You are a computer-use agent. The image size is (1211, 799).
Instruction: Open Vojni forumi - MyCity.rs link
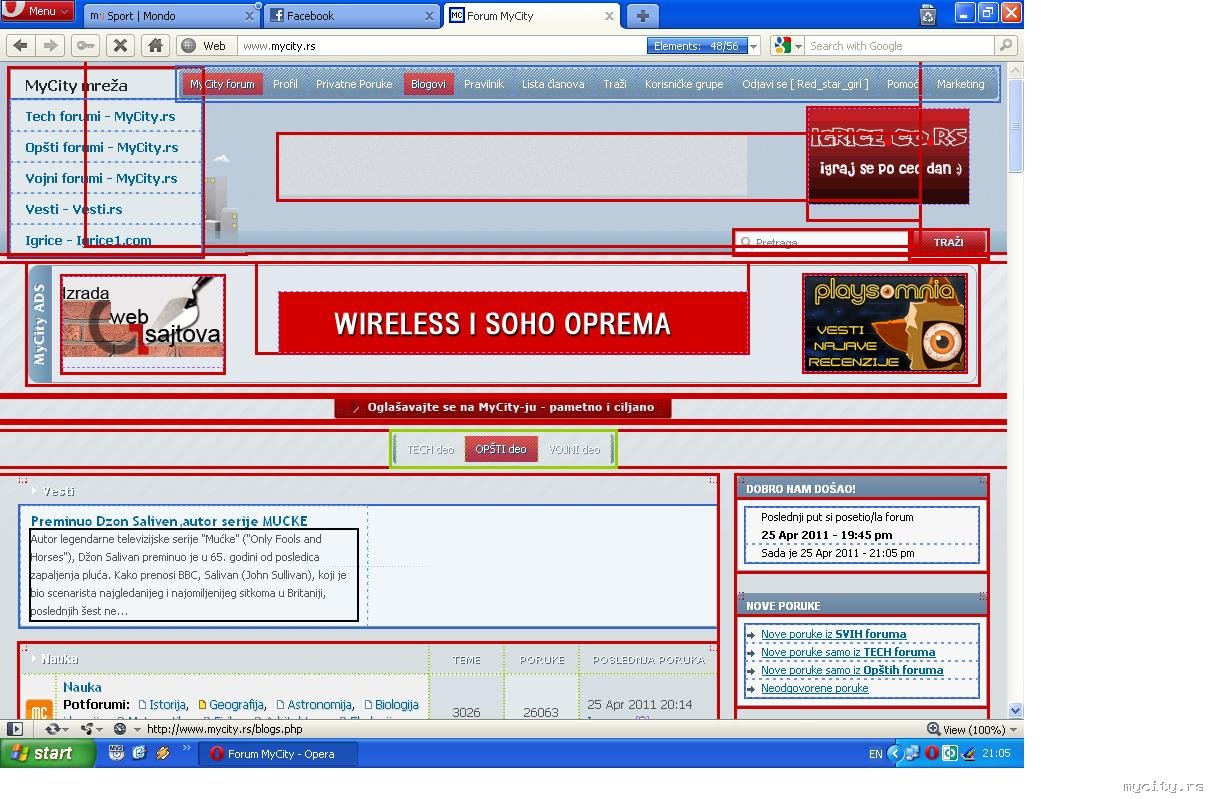click(101, 178)
